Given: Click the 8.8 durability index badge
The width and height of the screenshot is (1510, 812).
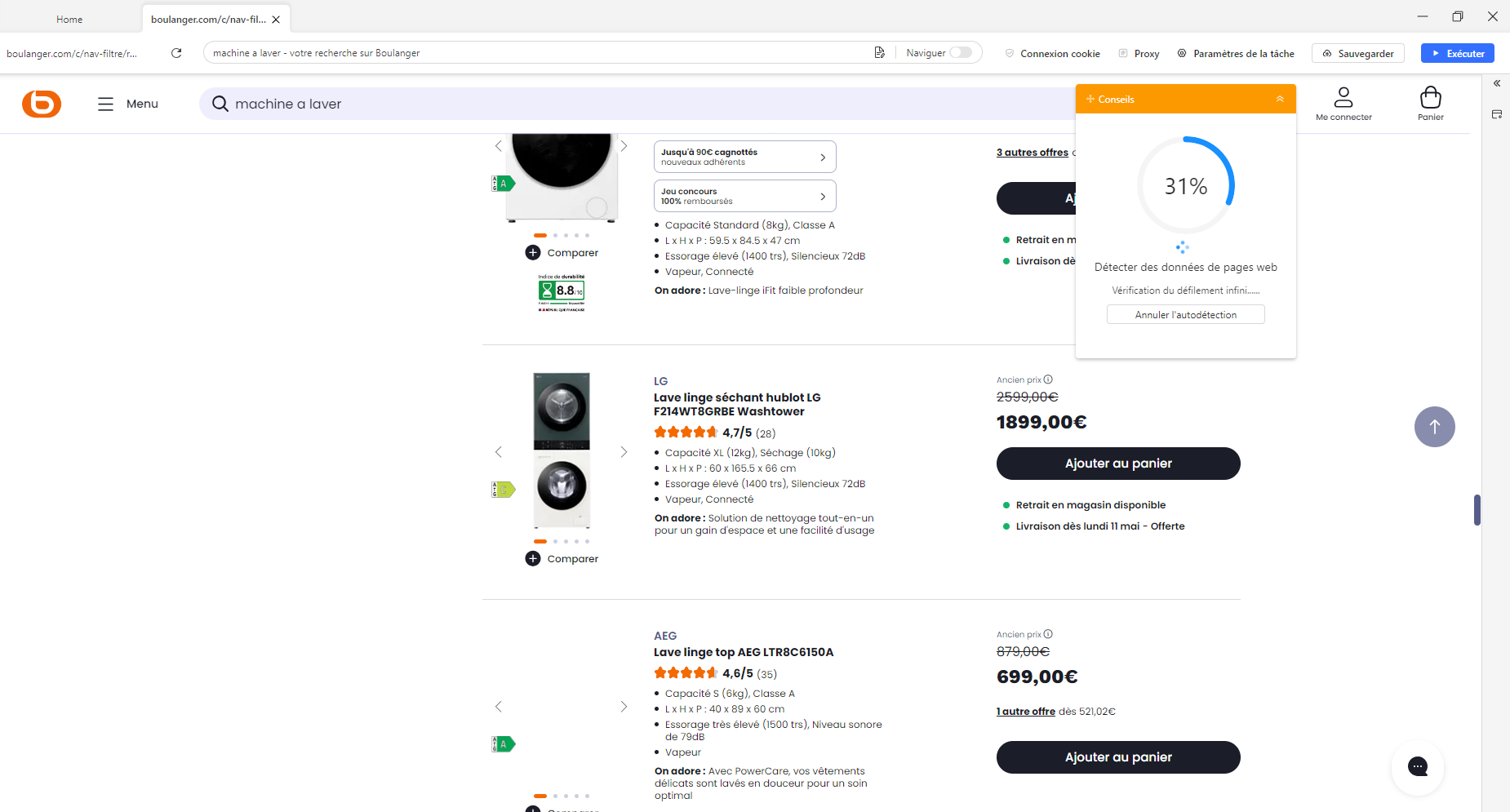Looking at the screenshot, I should (x=562, y=292).
